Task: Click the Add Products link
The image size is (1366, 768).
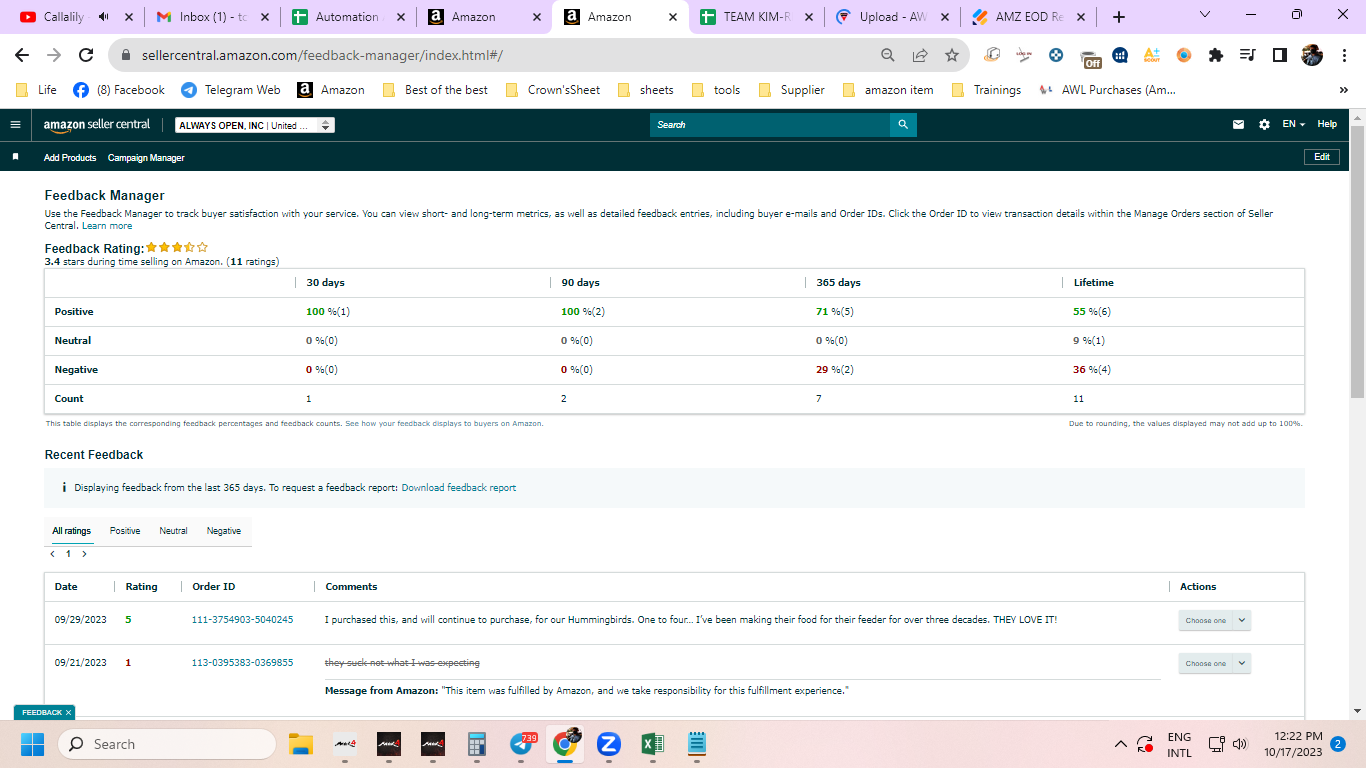Action: click(70, 158)
